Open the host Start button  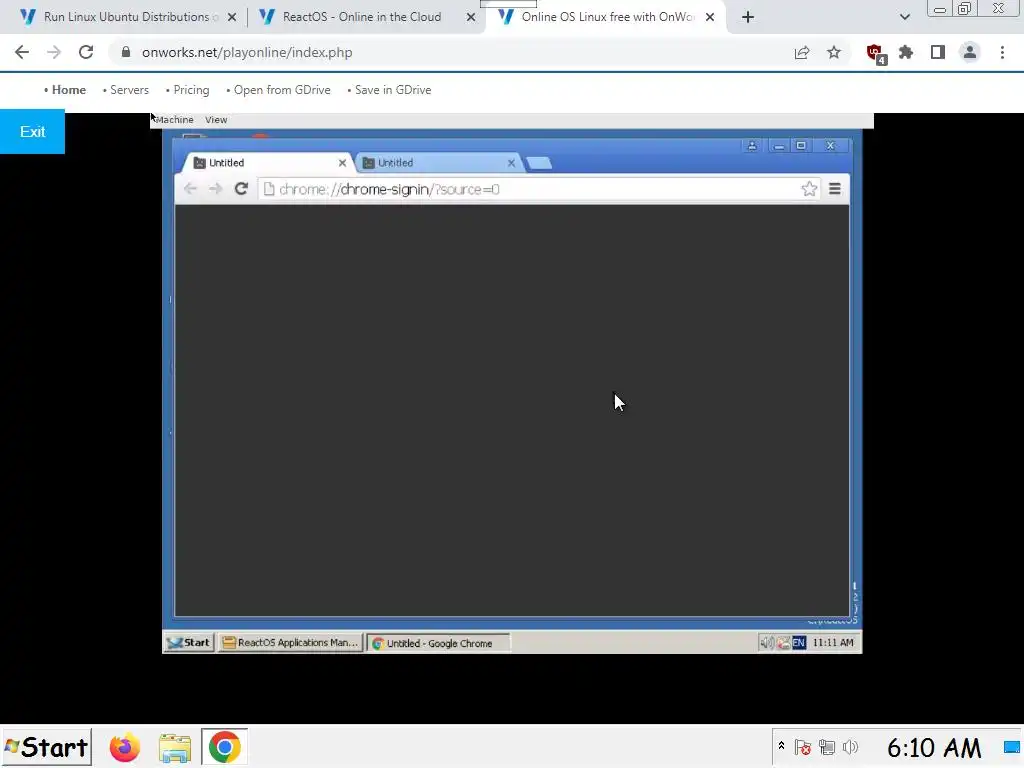click(x=46, y=747)
